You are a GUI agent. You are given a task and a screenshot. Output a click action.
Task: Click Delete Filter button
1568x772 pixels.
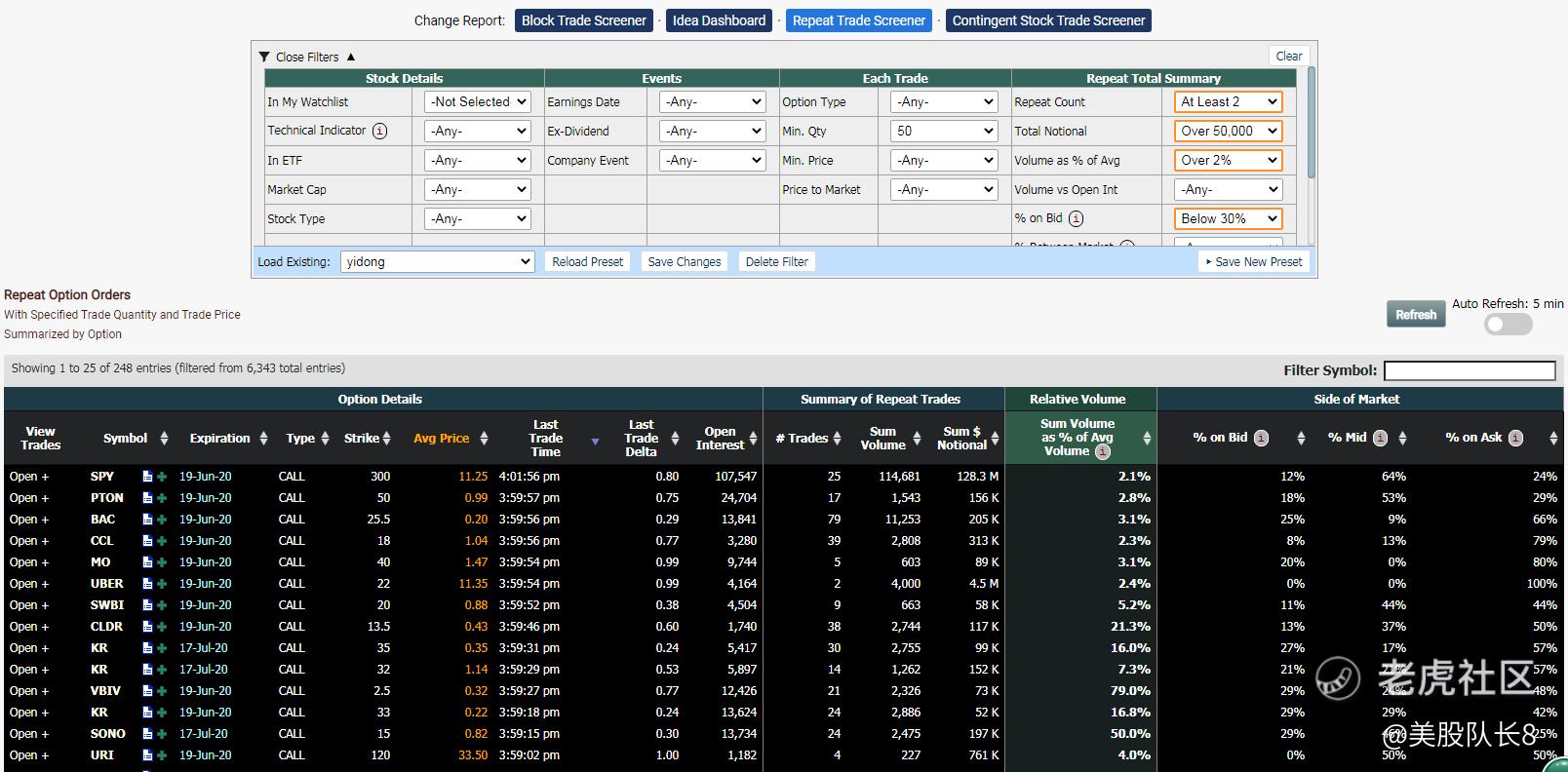coord(777,261)
